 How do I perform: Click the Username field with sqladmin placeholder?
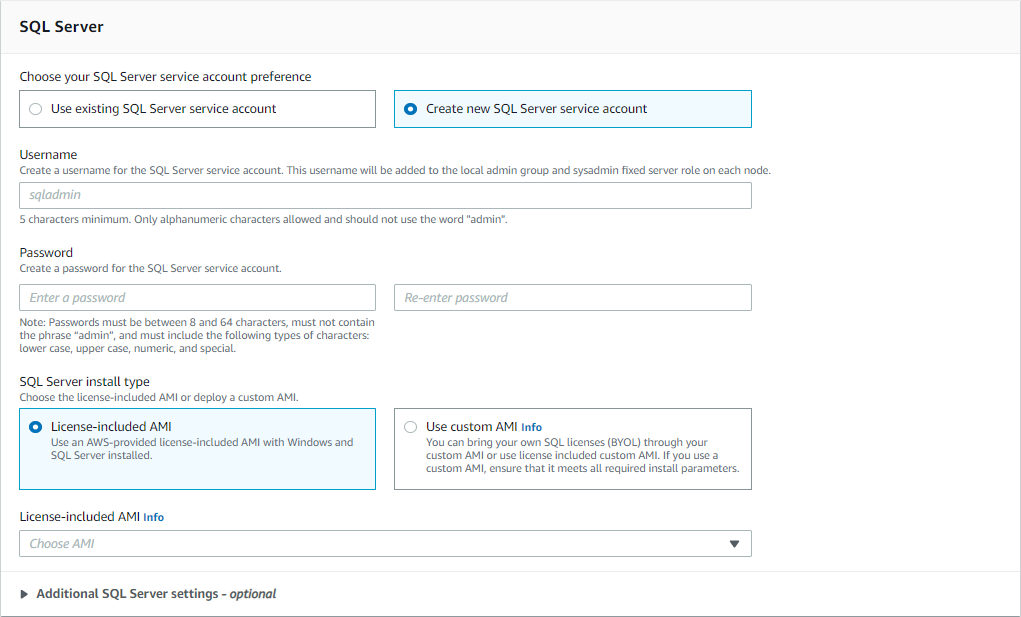coord(385,195)
